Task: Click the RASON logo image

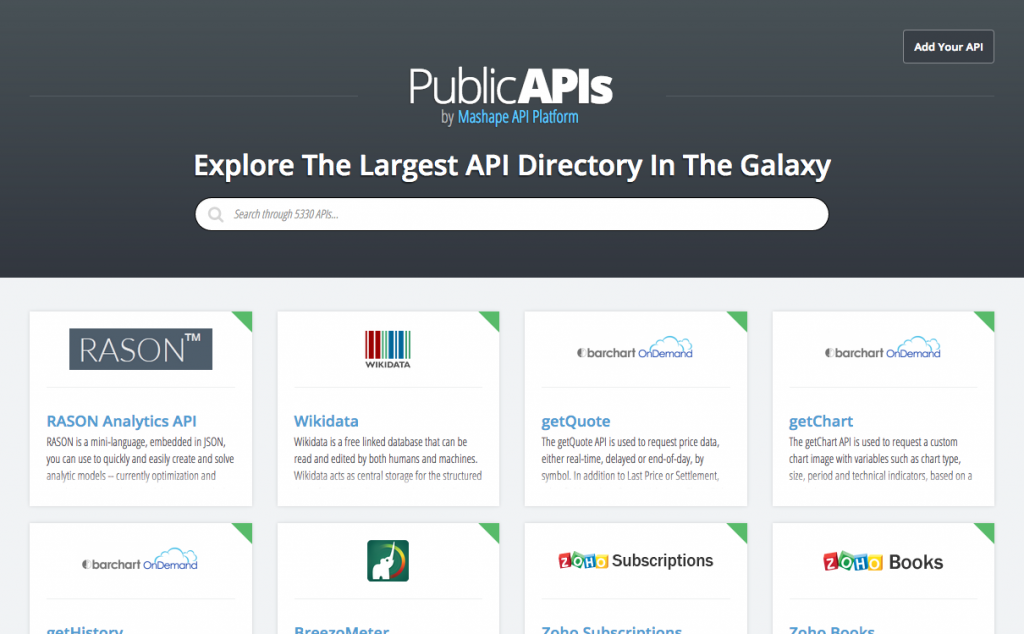Action: (x=140, y=349)
